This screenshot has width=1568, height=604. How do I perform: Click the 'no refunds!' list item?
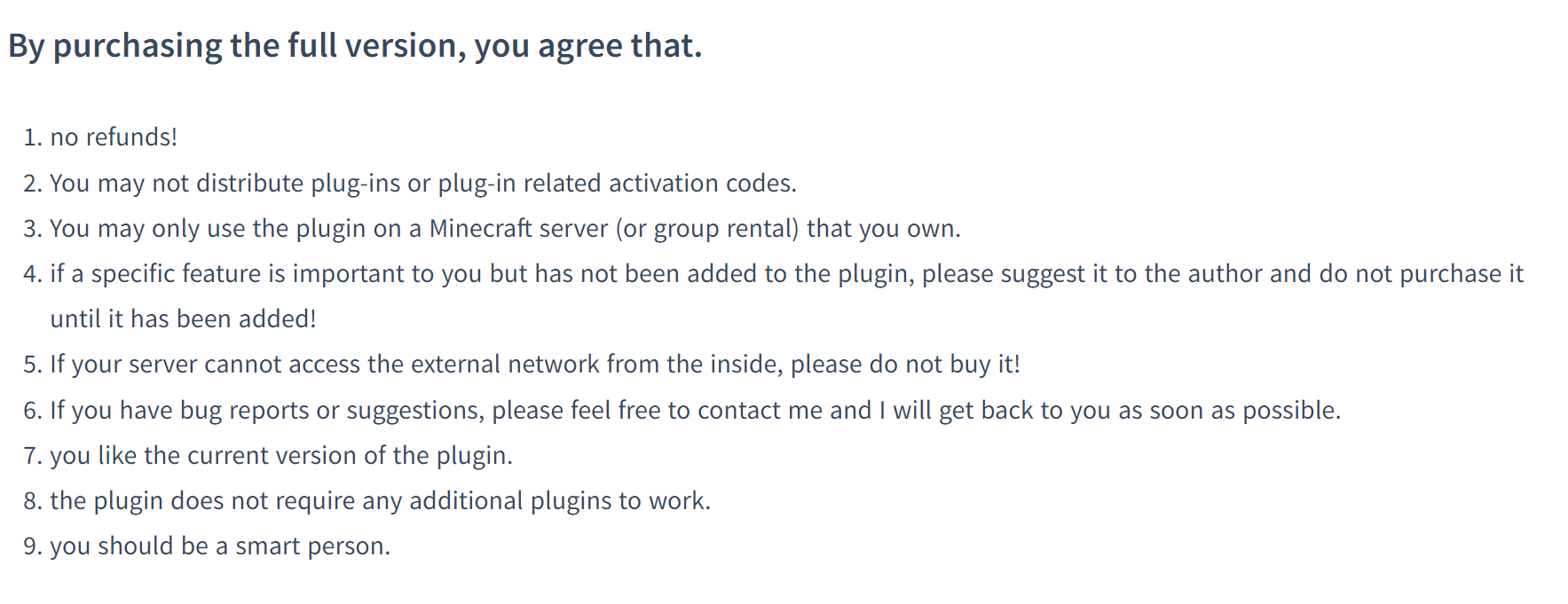pyautogui.click(x=114, y=137)
